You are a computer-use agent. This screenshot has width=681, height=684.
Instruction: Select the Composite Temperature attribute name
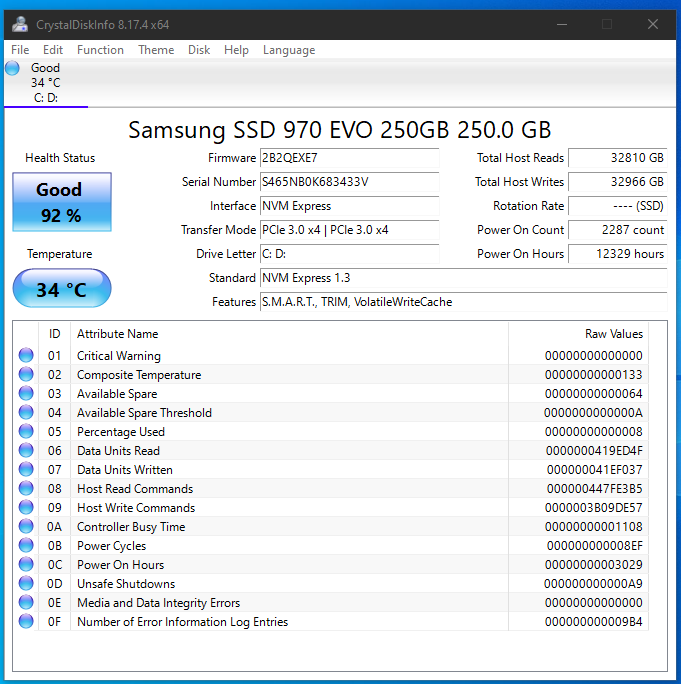139,375
